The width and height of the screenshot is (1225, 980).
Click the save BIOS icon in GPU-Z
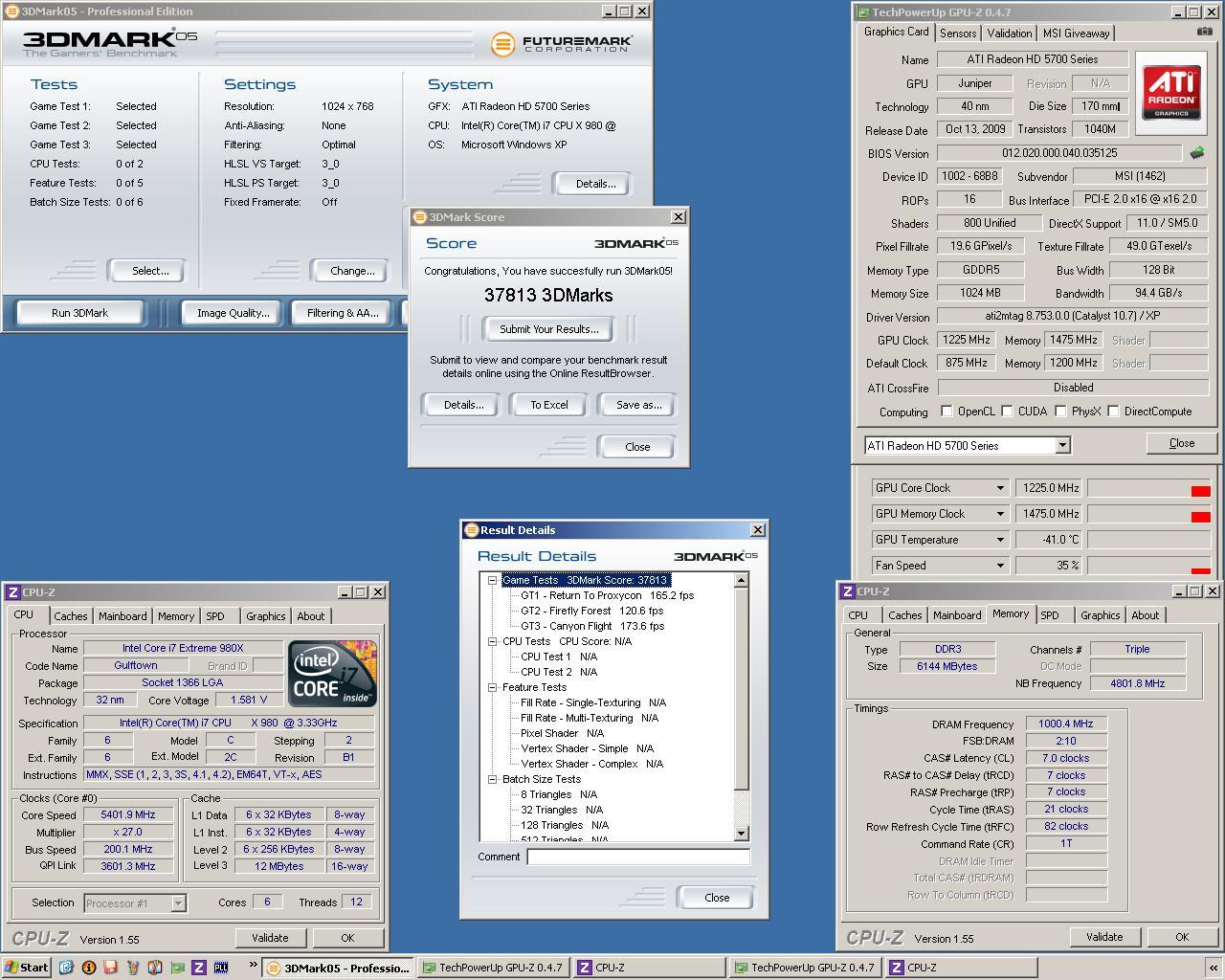point(1197,153)
